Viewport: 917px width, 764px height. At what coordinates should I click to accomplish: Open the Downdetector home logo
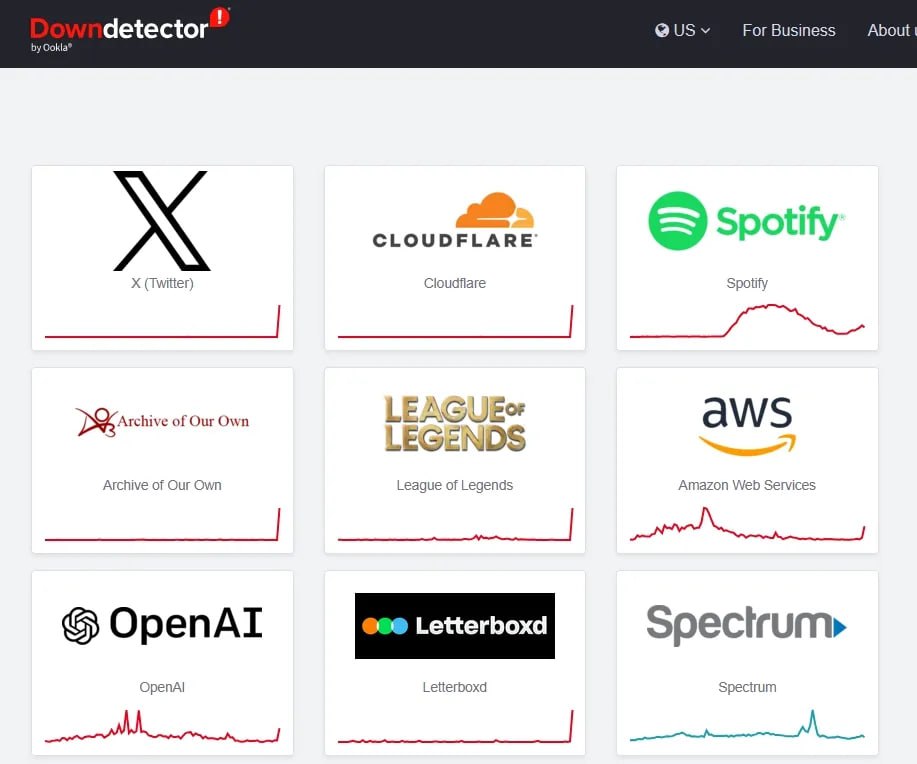tap(130, 30)
